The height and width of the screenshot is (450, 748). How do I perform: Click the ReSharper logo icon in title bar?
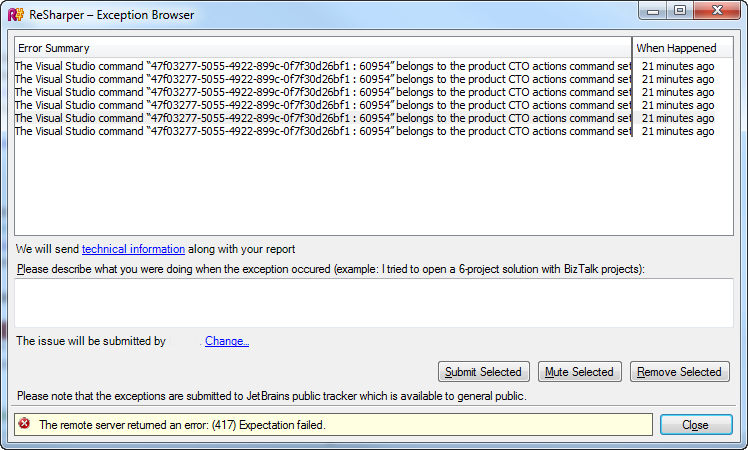(x=16, y=15)
